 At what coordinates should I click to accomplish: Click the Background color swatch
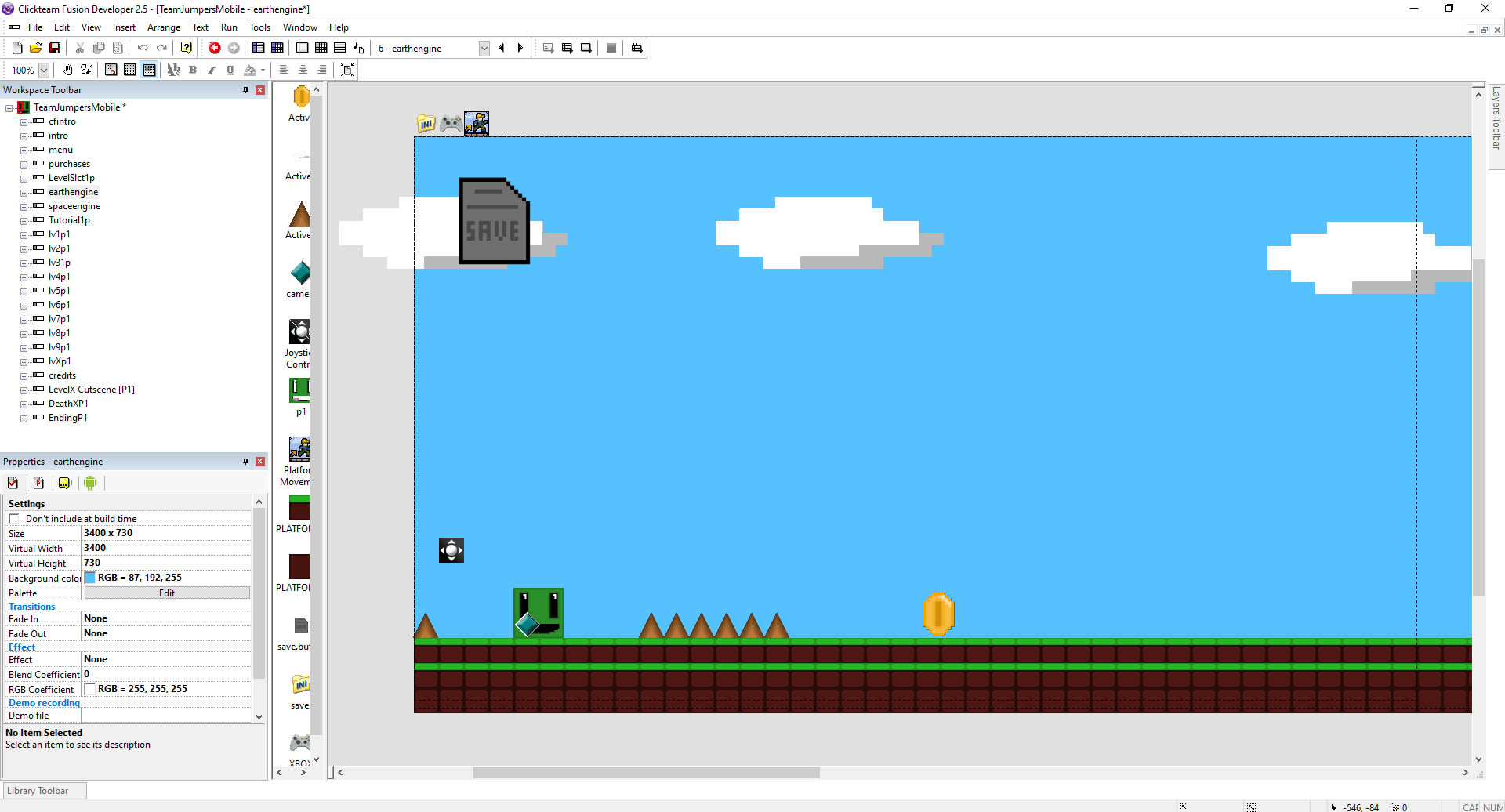tap(90, 578)
